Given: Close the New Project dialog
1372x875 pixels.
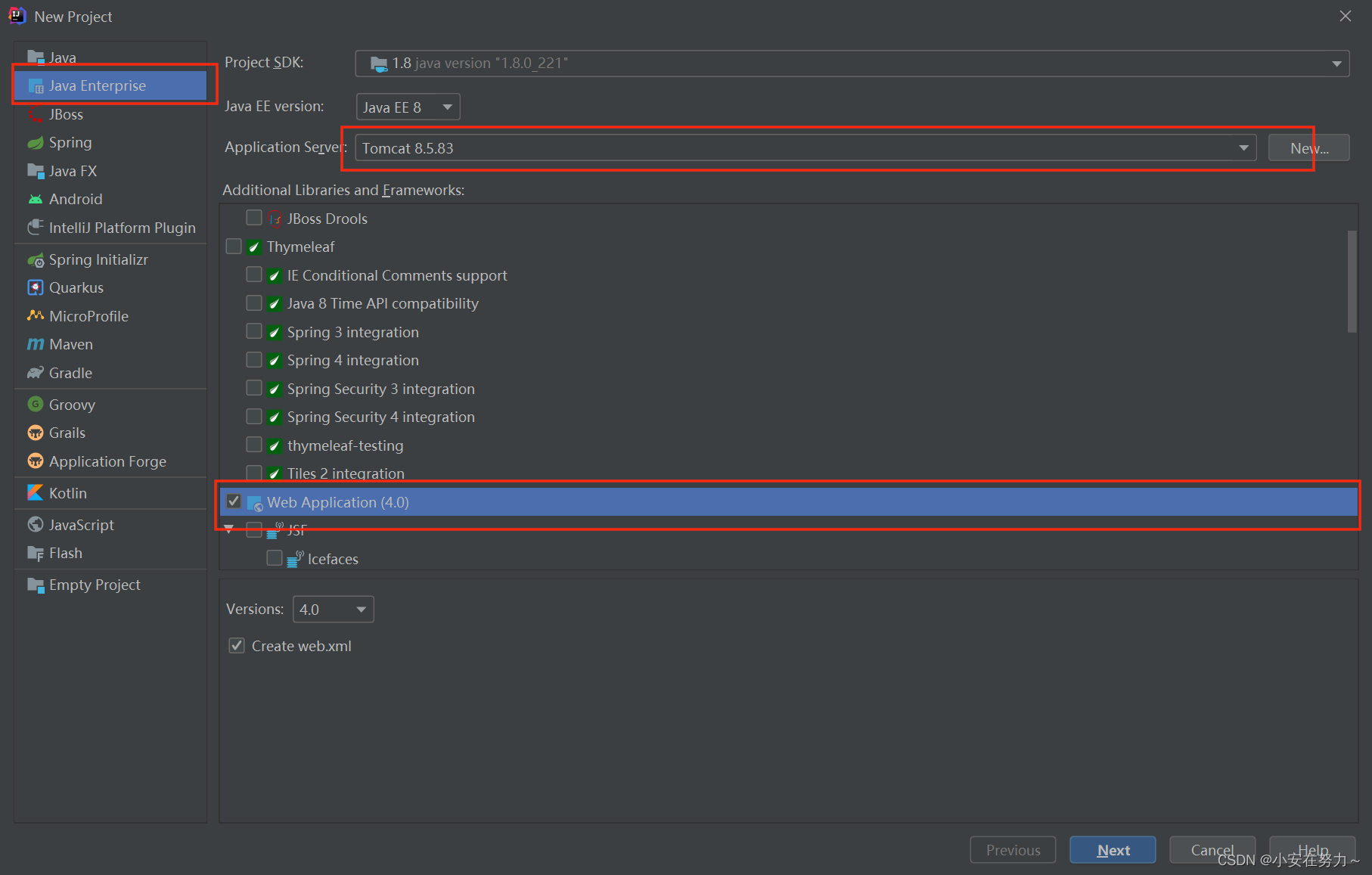Looking at the screenshot, I should point(1346,16).
